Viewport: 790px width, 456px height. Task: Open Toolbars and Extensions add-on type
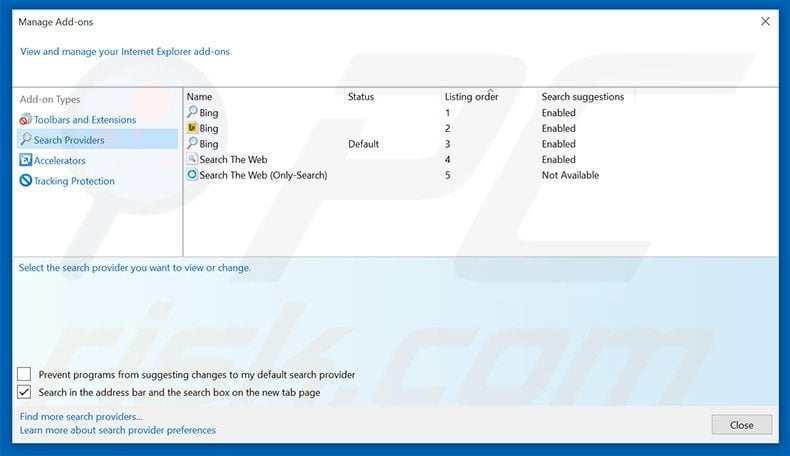pos(85,120)
